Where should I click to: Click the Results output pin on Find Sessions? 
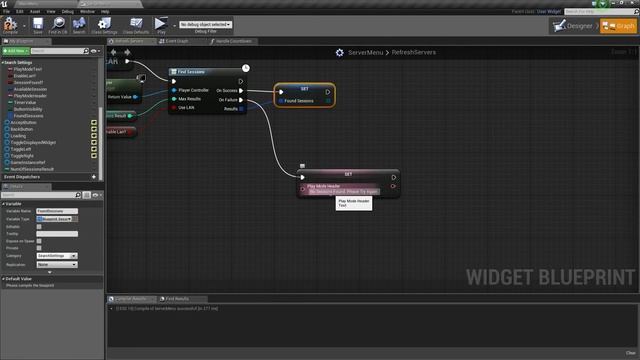(241, 109)
